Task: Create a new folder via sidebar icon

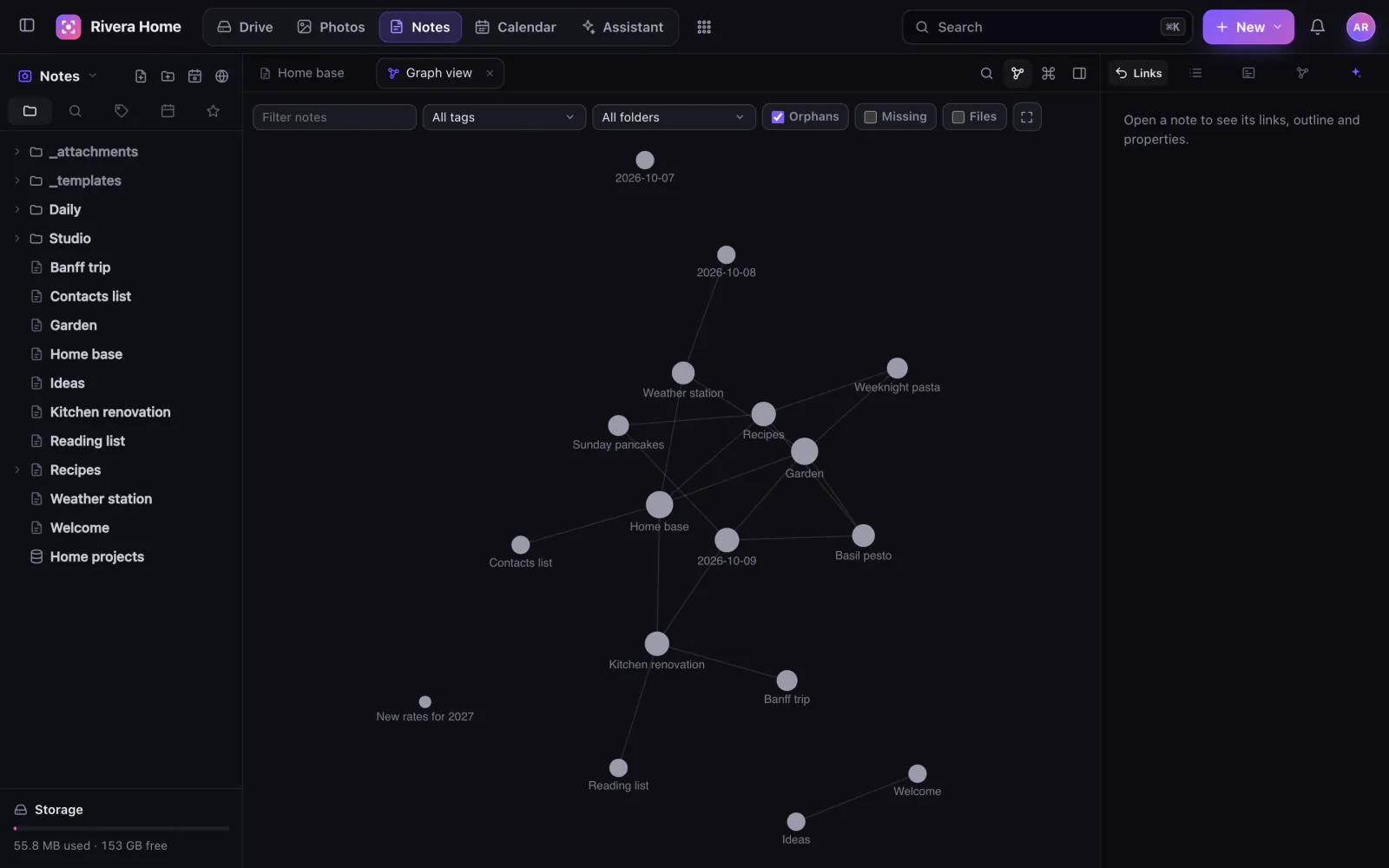Action: point(168,76)
